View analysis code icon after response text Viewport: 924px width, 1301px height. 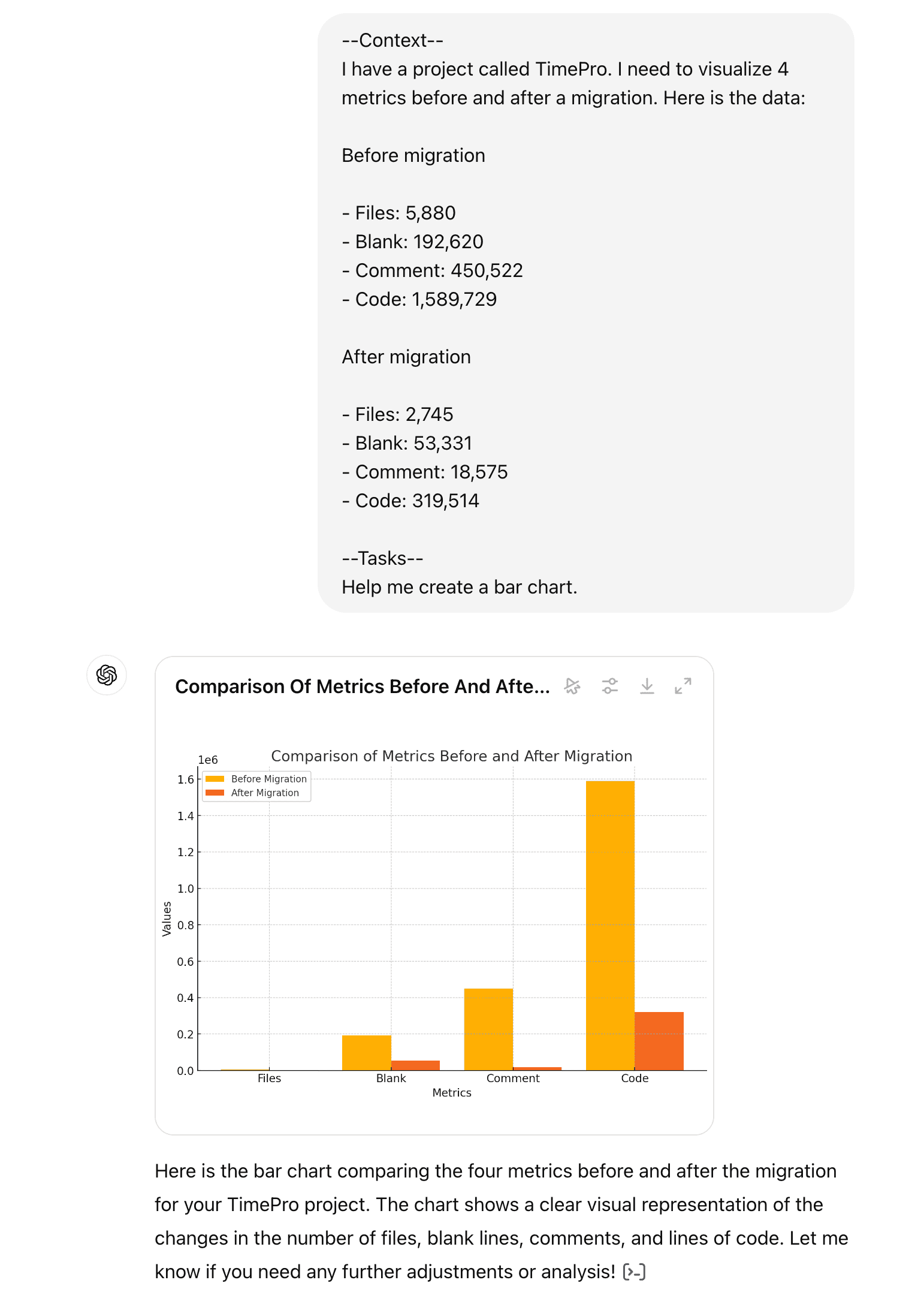tap(634, 1272)
